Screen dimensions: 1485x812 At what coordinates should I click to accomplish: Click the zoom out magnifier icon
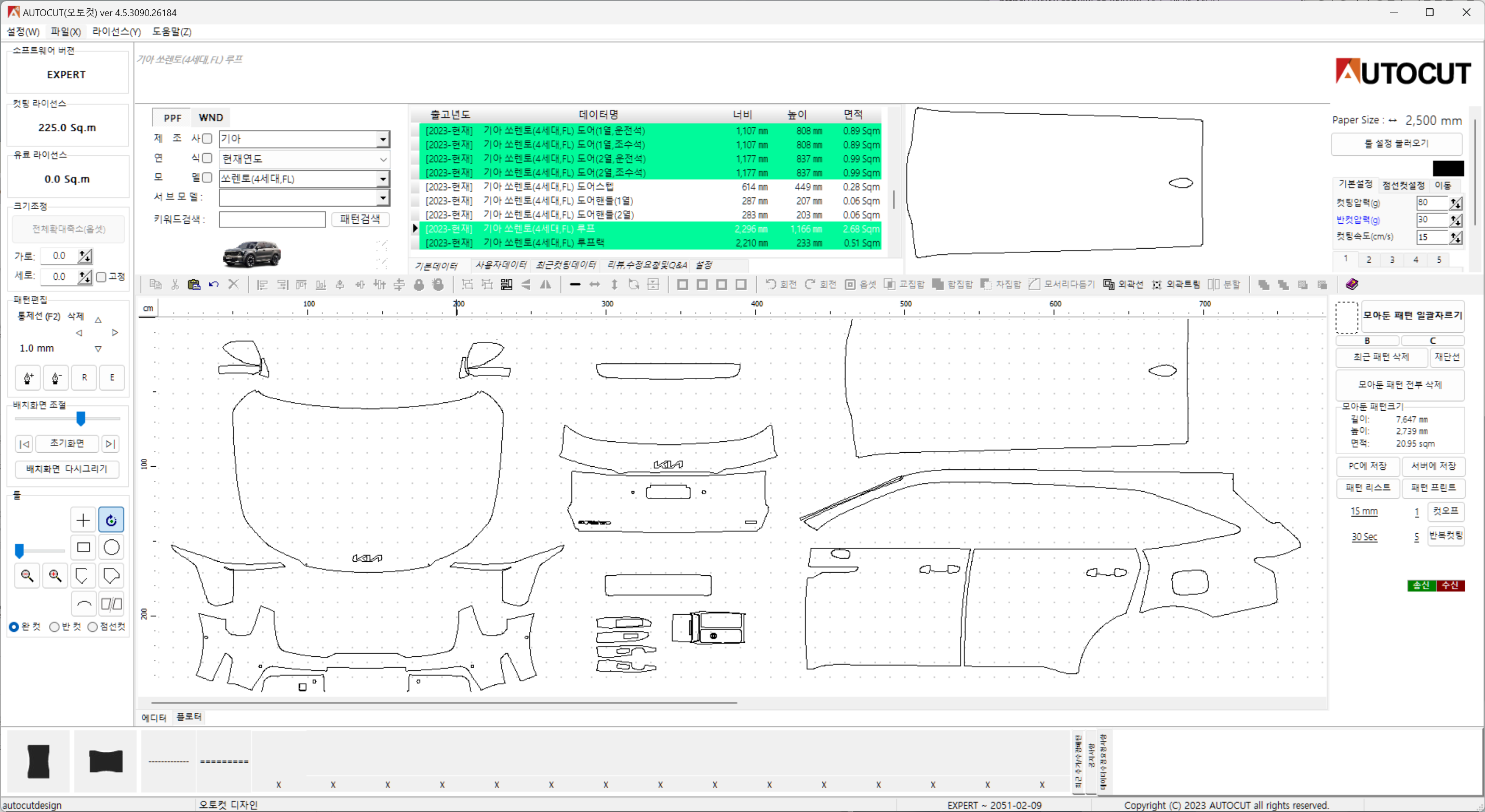(27, 575)
